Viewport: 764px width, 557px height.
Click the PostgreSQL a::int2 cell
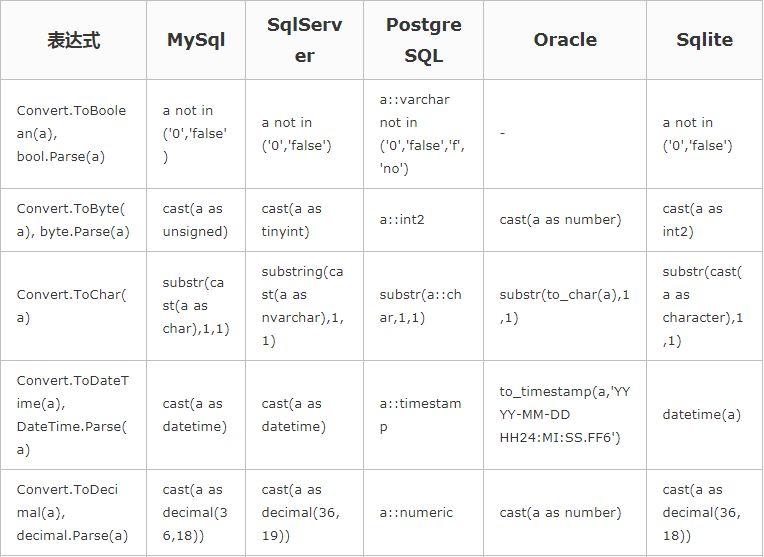pos(423,220)
